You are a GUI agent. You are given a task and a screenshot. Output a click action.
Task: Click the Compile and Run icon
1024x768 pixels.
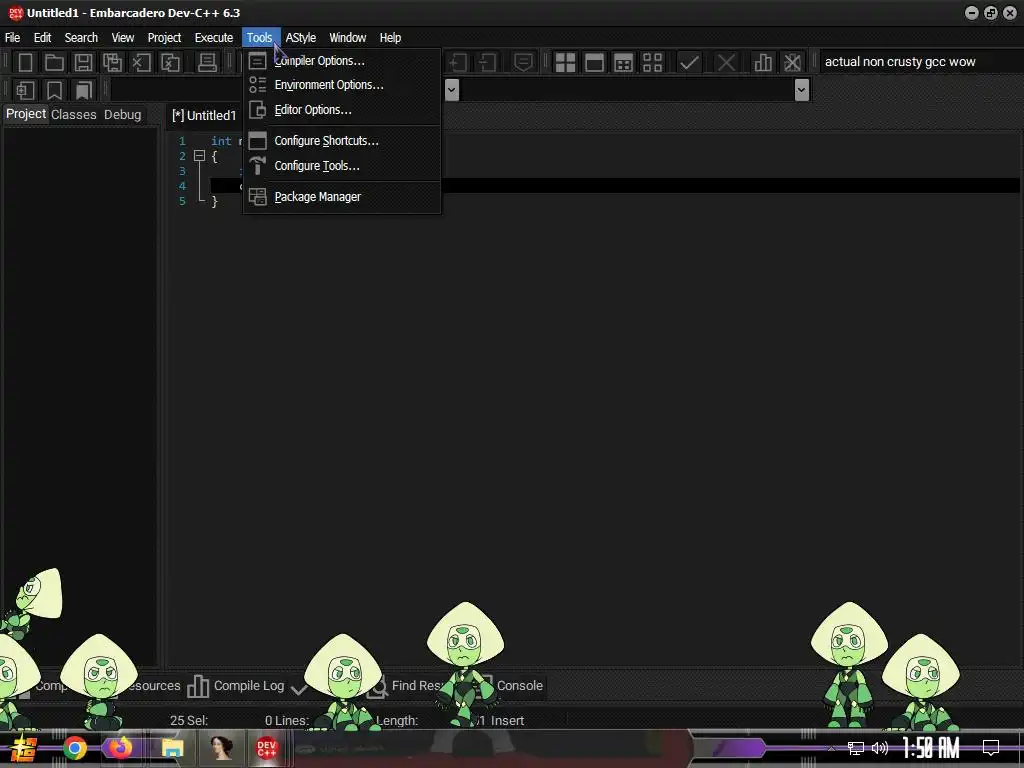(x=624, y=63)
